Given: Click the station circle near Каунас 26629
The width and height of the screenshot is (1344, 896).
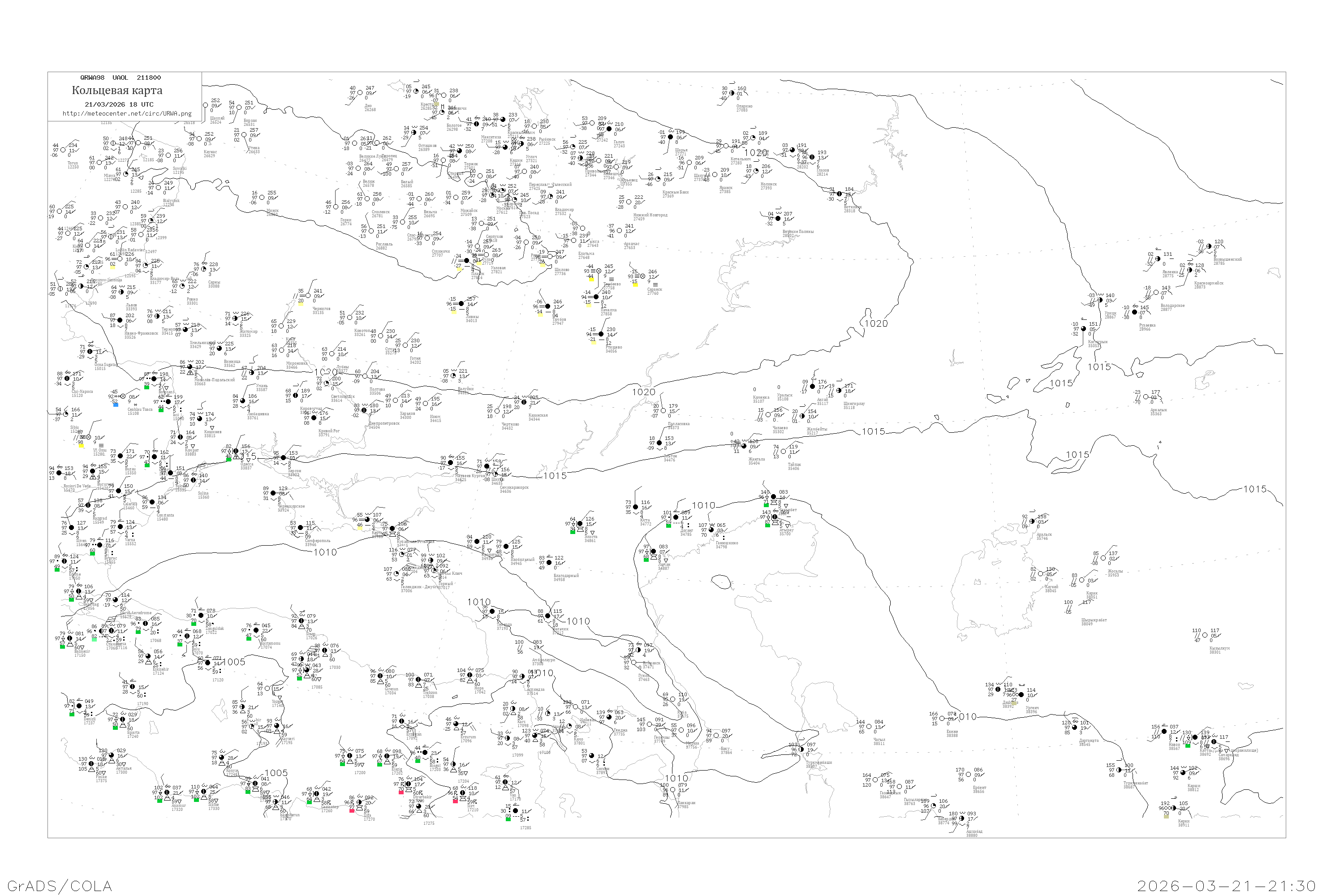Looking at the screenshot, I should pos(199,139).
